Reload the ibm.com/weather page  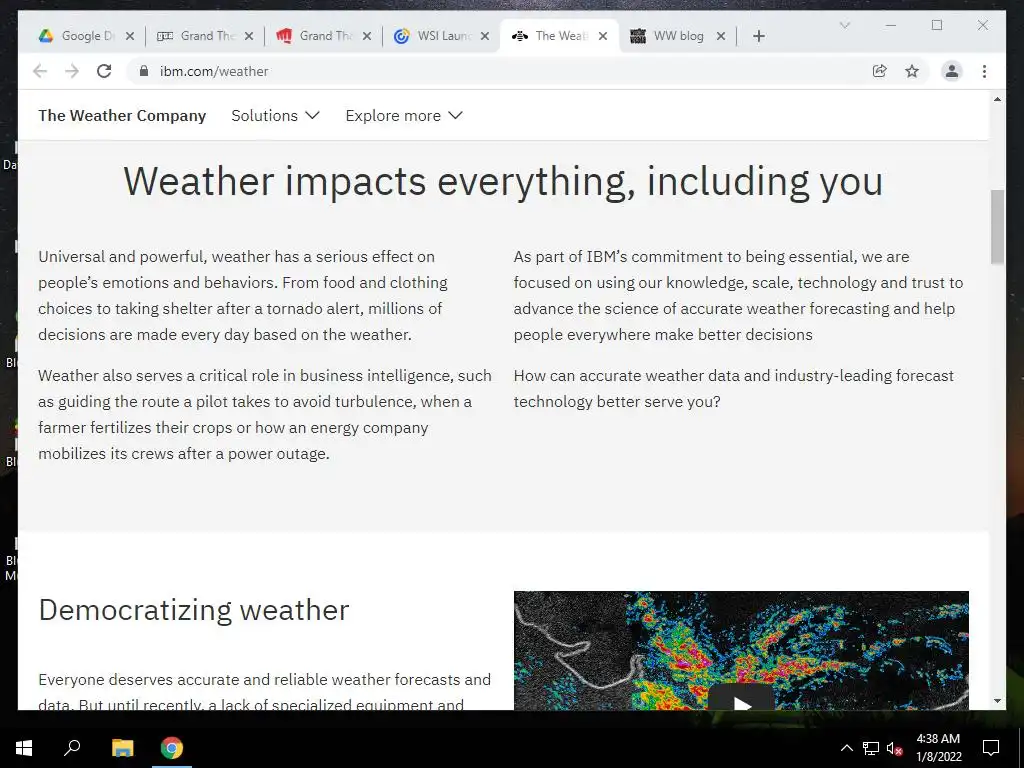click(x=104, y=71)
